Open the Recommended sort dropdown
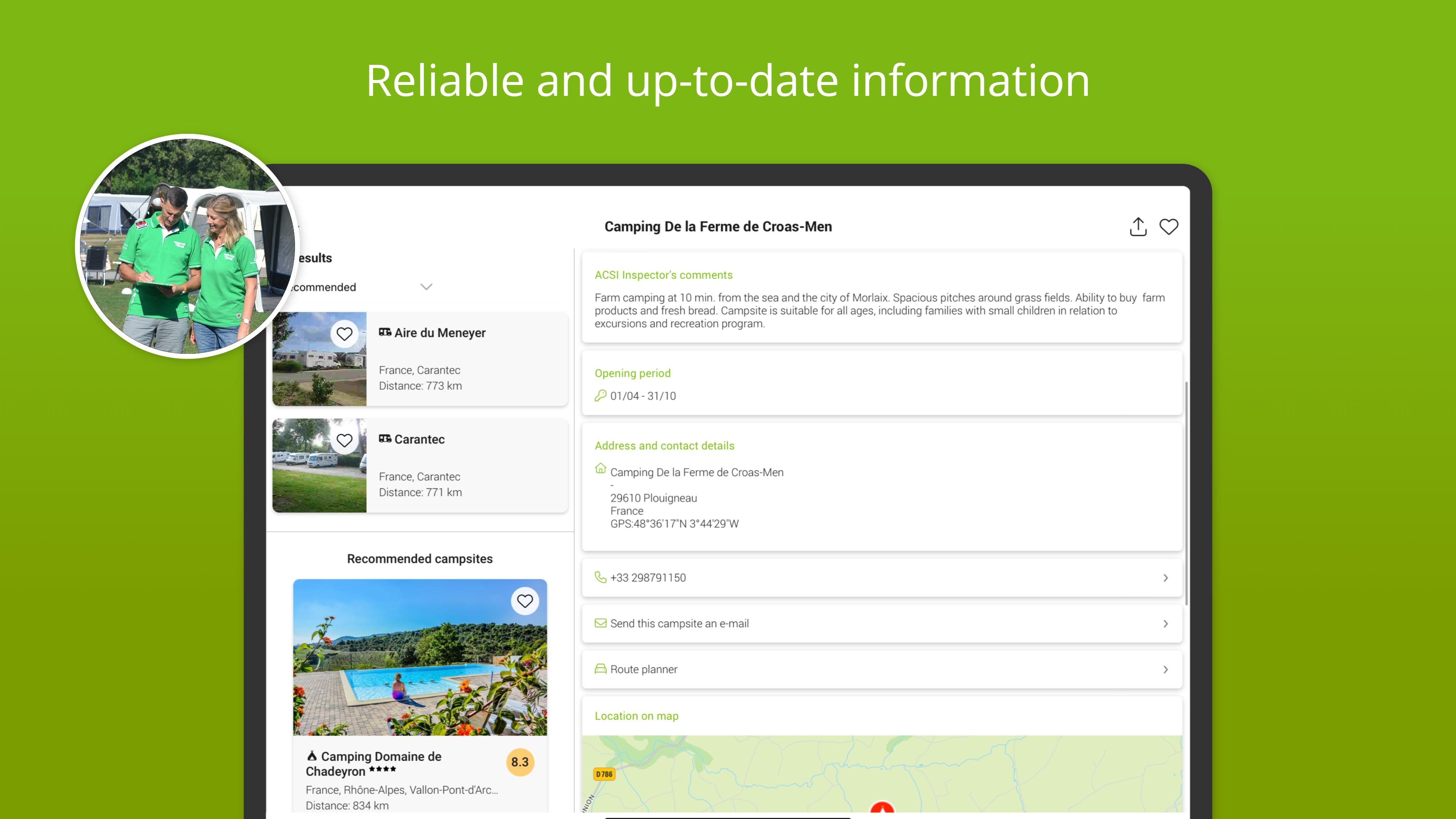Image resolution: width=1456 pixels, height=819 pixels. [426, 287]
